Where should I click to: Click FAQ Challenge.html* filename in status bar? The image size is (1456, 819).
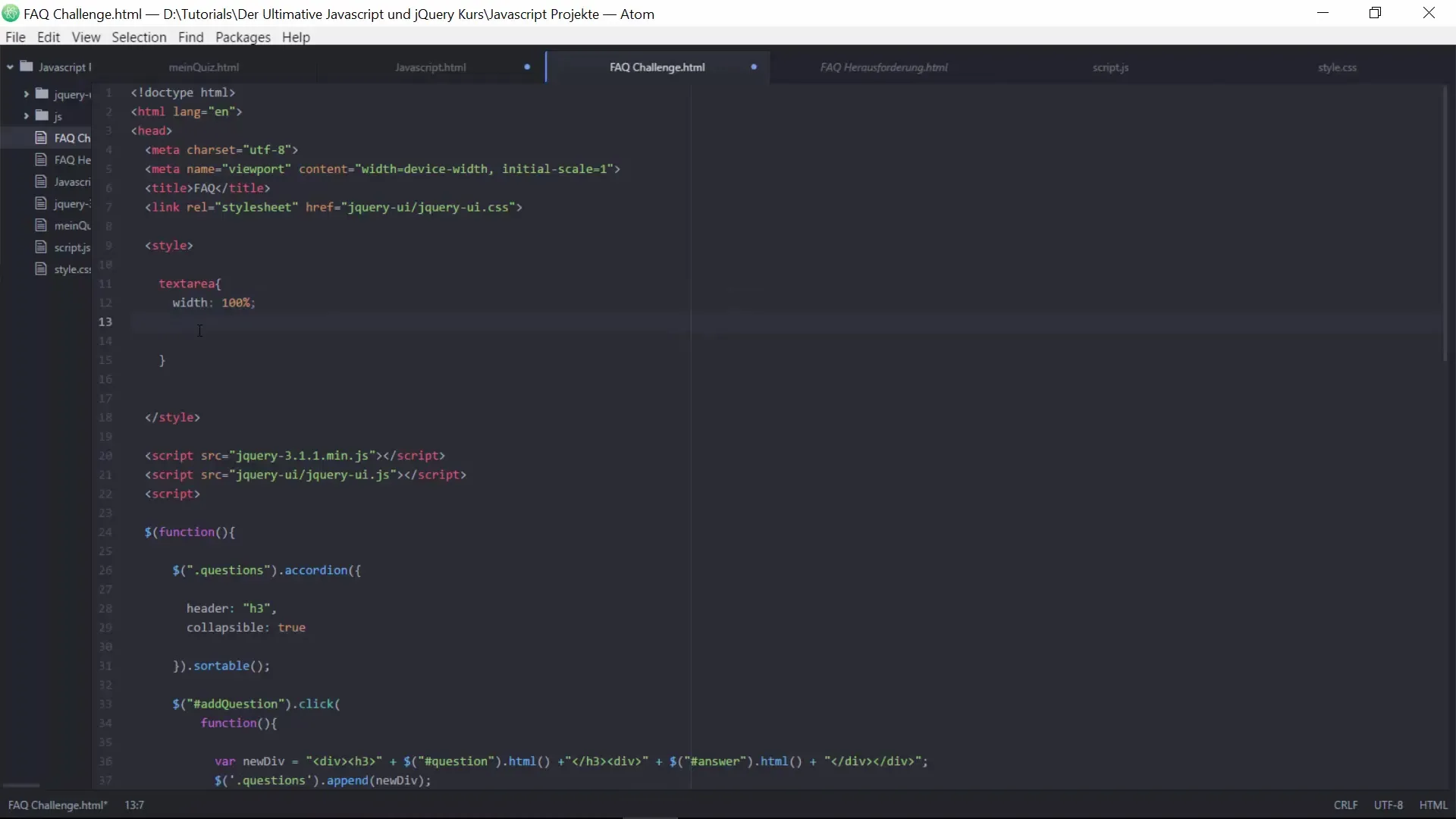[58, 805]
